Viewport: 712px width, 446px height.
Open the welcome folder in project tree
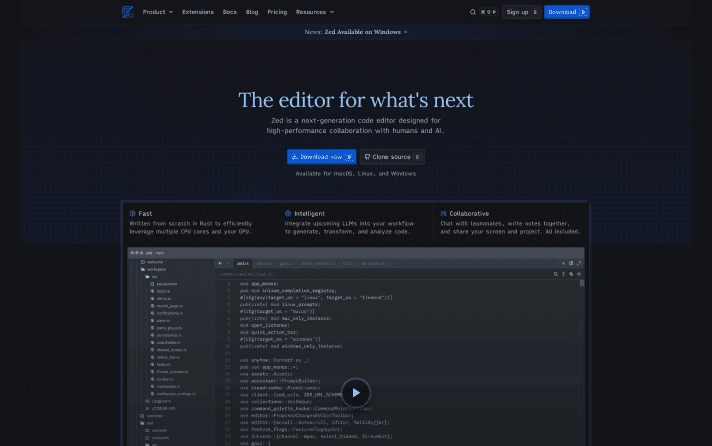tap(152, 262)
